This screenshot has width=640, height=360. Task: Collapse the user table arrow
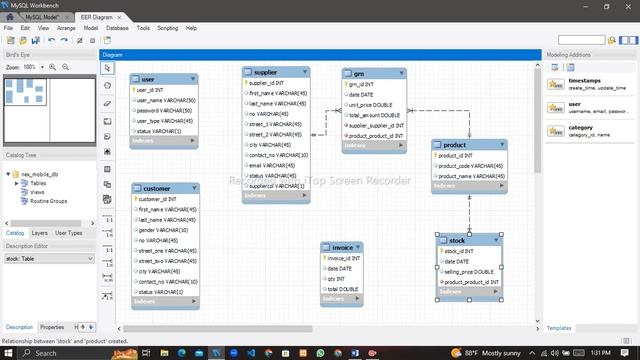(x=193, y=79)
